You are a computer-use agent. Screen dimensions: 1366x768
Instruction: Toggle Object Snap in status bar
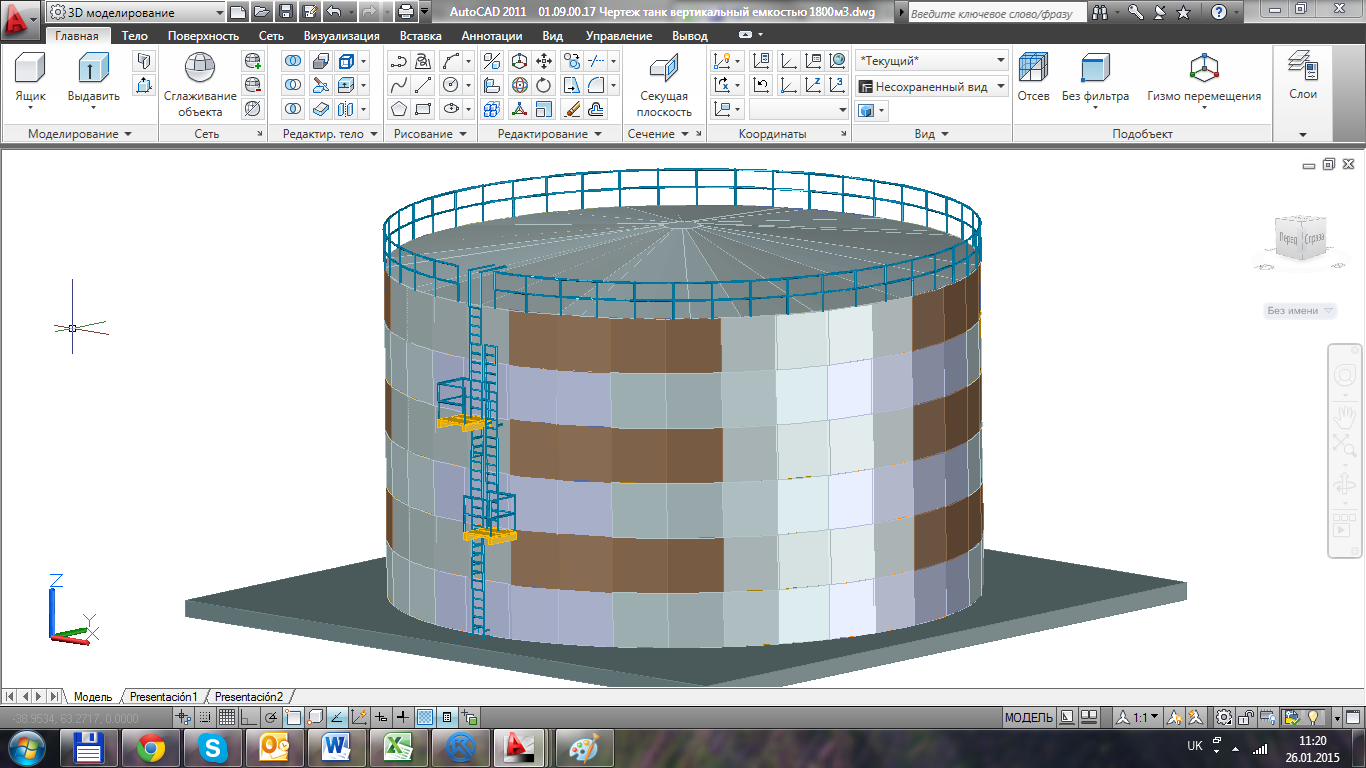click(293, 717)
